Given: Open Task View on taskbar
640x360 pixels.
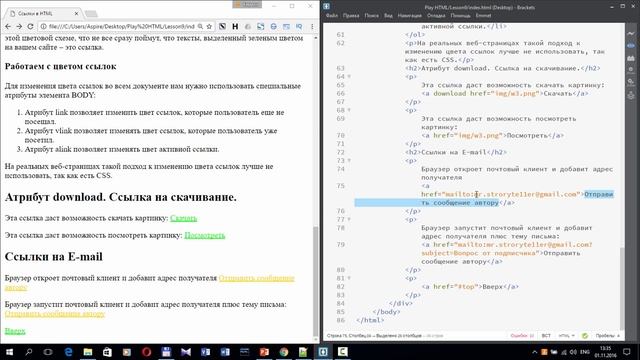Looking at the screenshot, I should click(x=48, y=352).
